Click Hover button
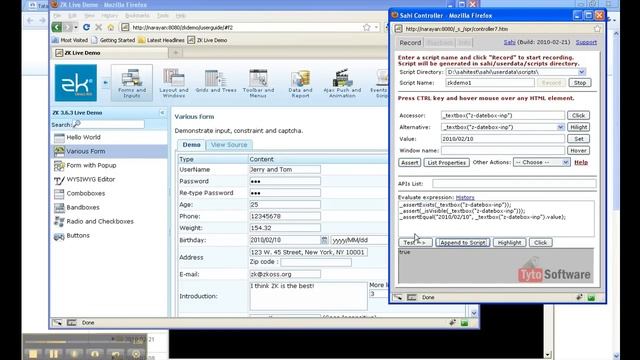Viewport: 640px width, 360px height. pos(578,151)
